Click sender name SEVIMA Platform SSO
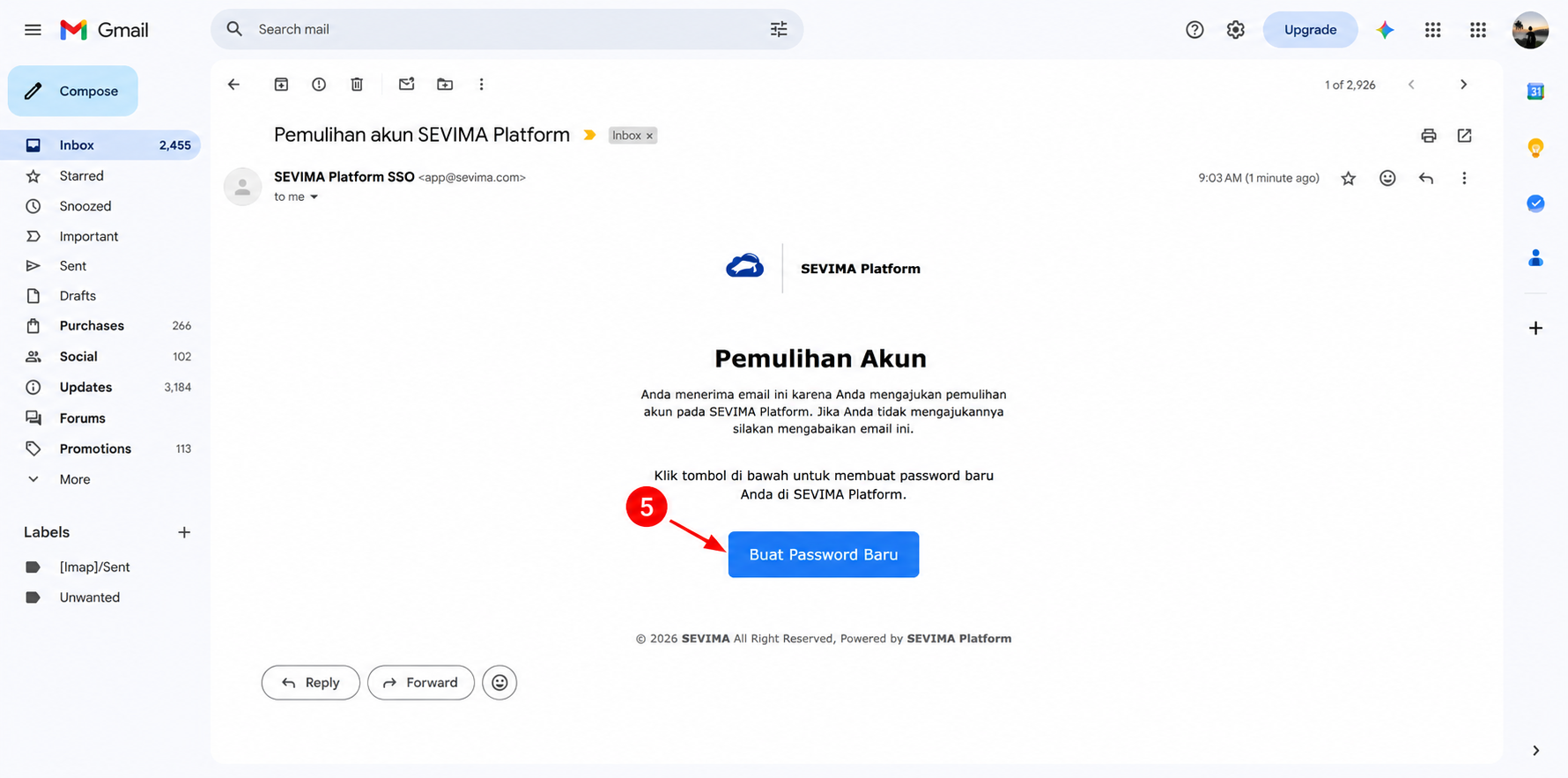Image resolution: width=1568 pixels, height=778 pixels. (x=344, y=177)
